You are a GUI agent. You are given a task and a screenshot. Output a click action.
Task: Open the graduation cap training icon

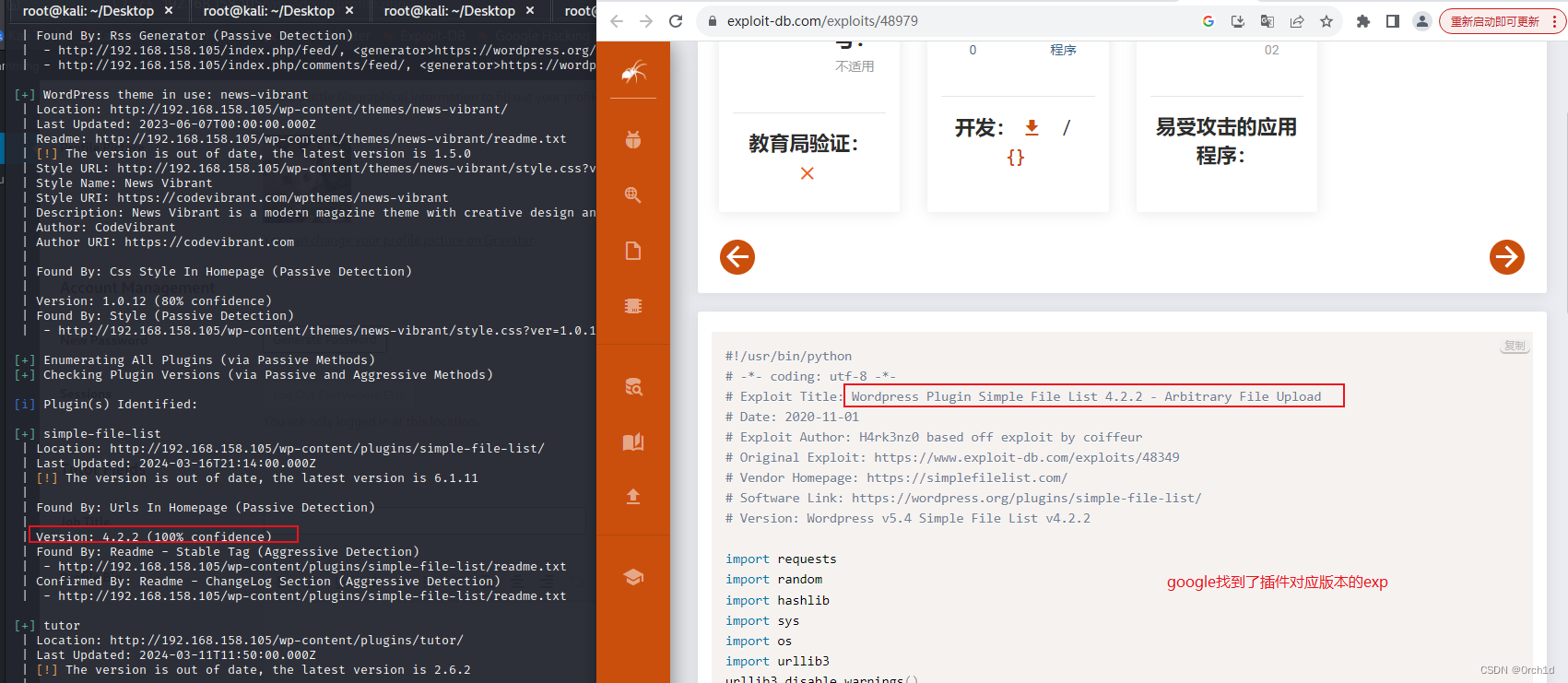click(633, 577)
